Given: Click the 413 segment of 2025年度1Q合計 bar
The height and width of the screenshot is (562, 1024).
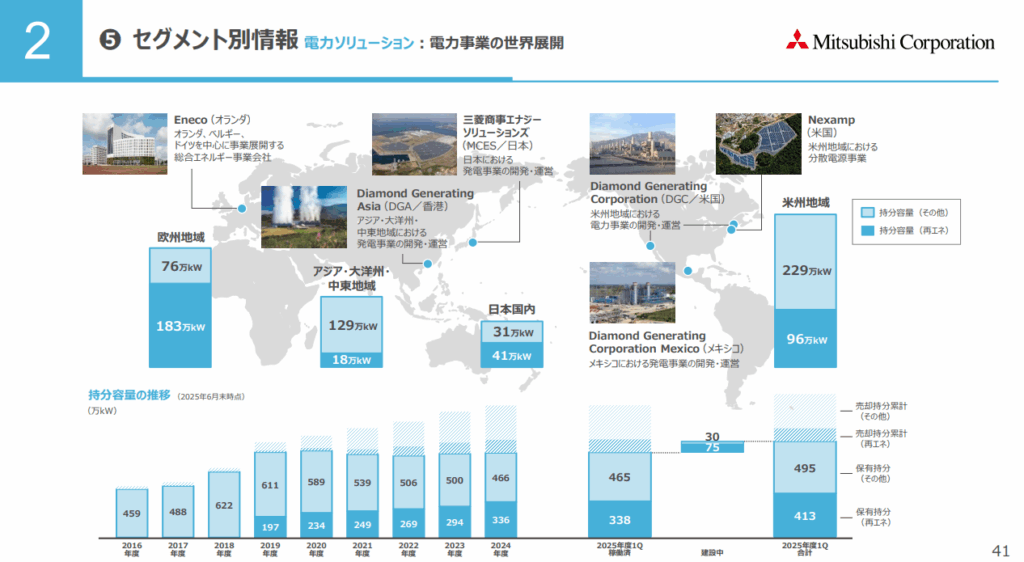Looking at the screenshot, I should (x=805, y=516).
